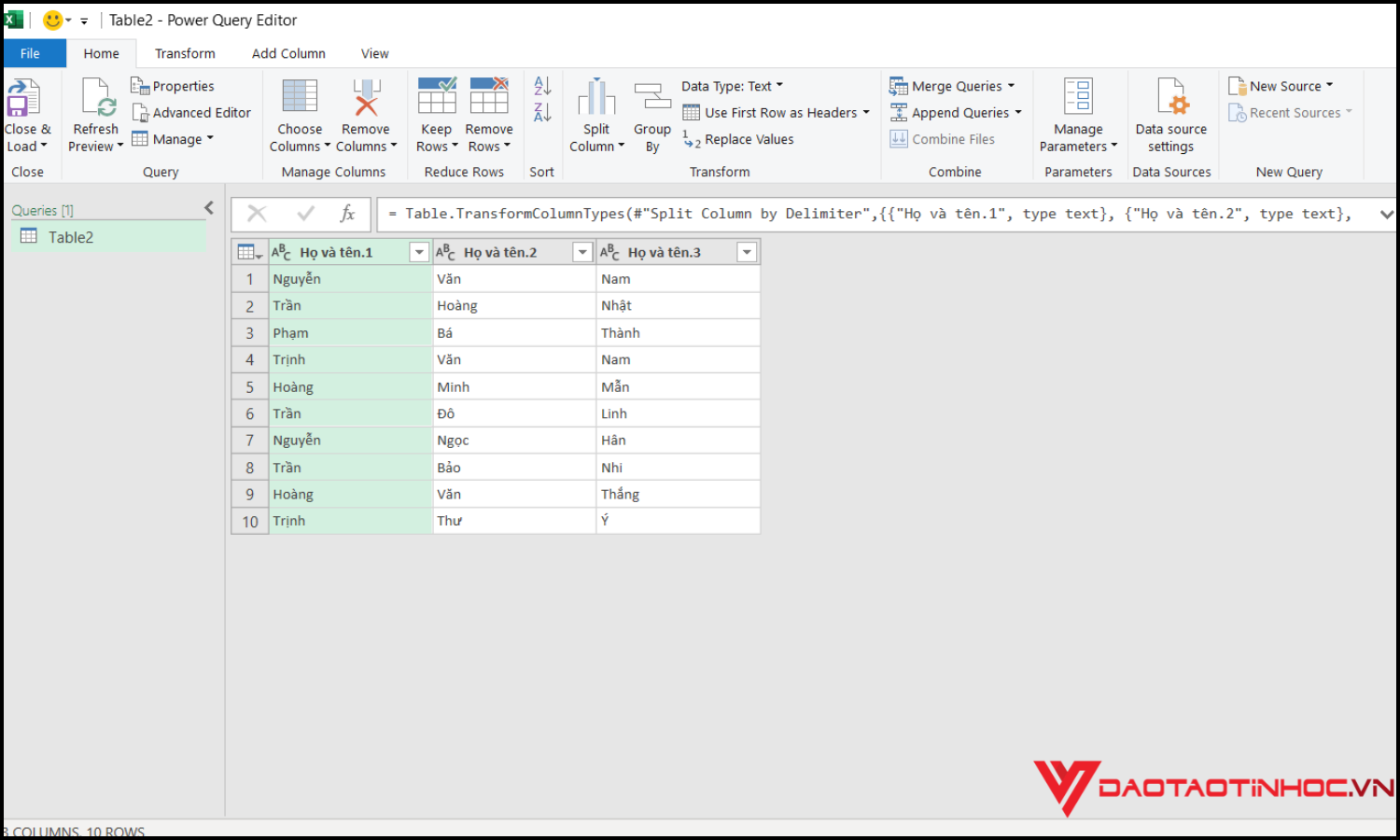Click Close & Load
Screen dimensions: 1400x840
[27, 114]
